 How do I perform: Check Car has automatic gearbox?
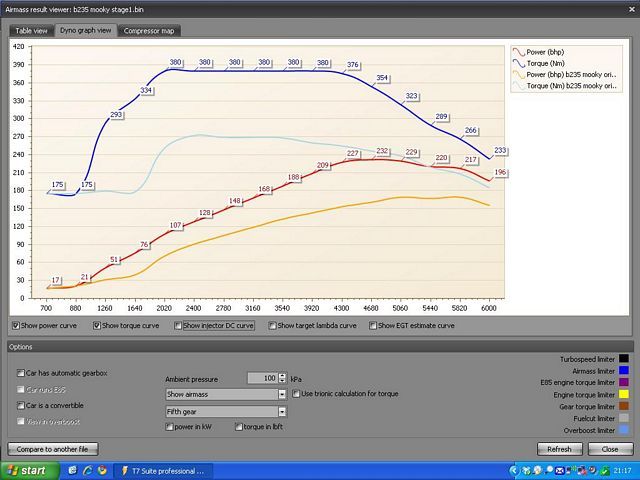22,373
